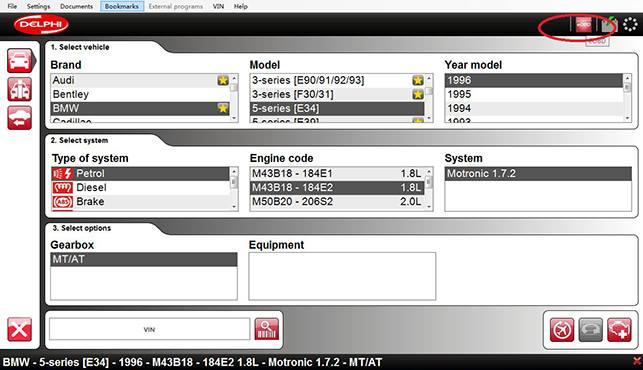Click the Model list scroll-up arrow
The image size is (643, 370).
(429, 78)
